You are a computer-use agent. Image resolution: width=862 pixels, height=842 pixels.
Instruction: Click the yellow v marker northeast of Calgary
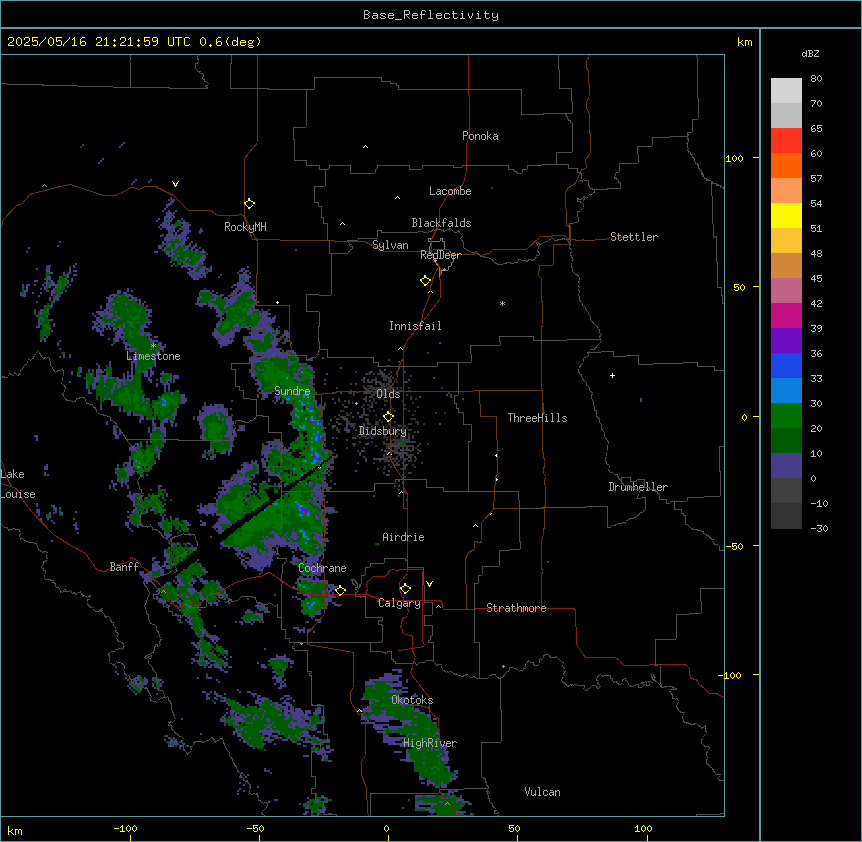(429, 584)
